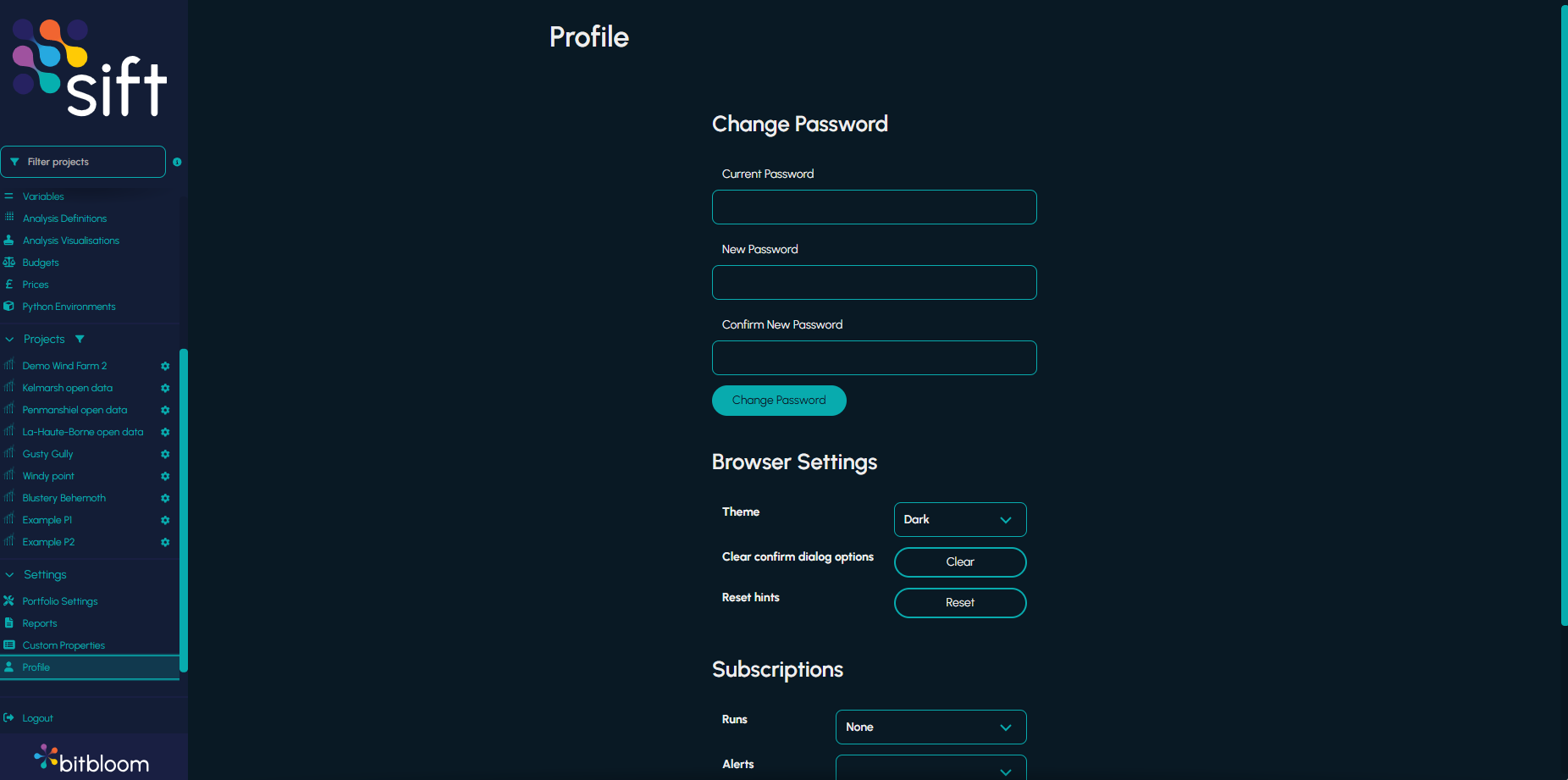Screen dimensions: 1568x780
Task: Click Clear for confirm dialog options
Action: click(960, 562)
